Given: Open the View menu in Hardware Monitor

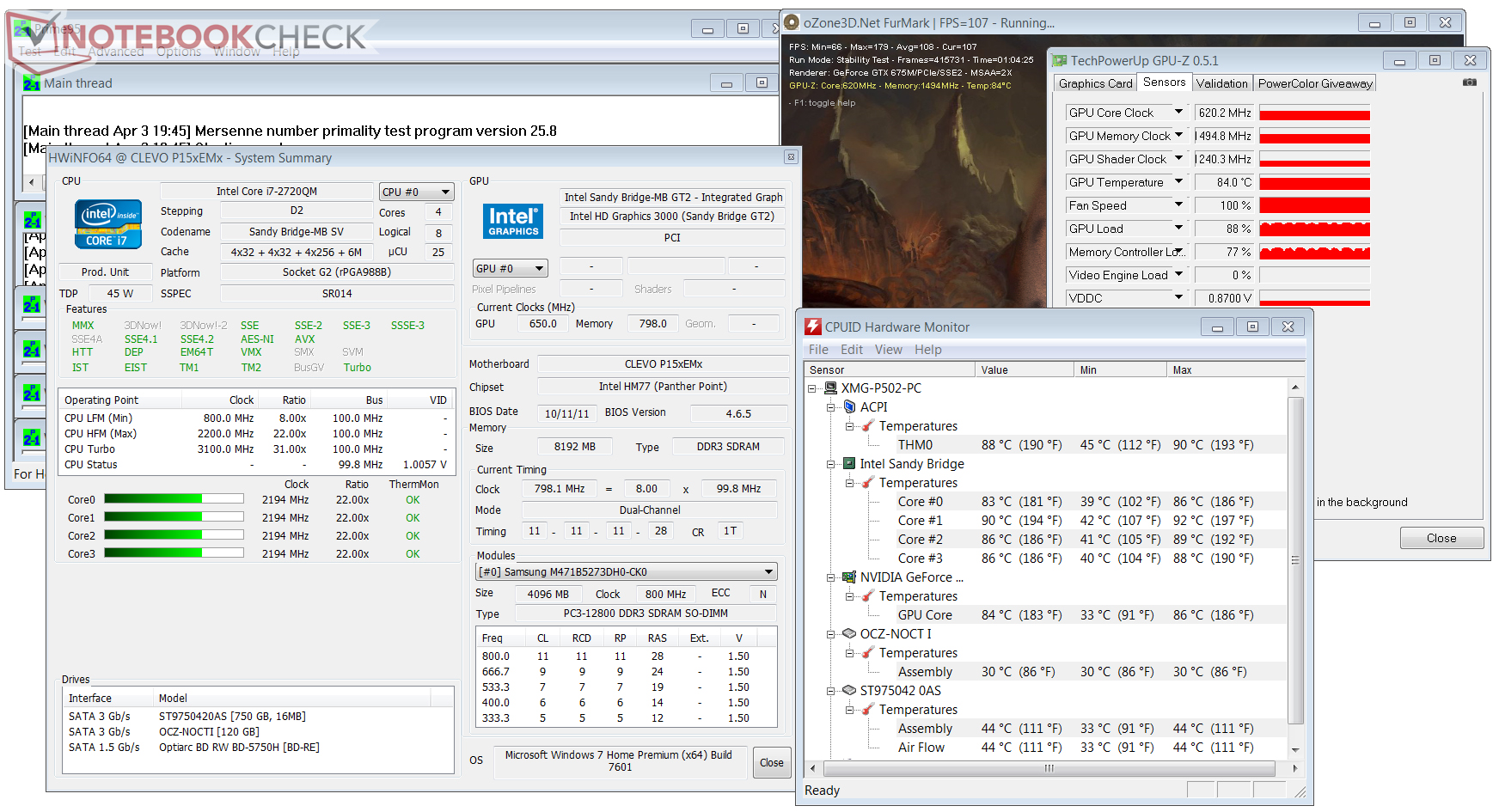Looking at the screenshot, I should point(889,350).
